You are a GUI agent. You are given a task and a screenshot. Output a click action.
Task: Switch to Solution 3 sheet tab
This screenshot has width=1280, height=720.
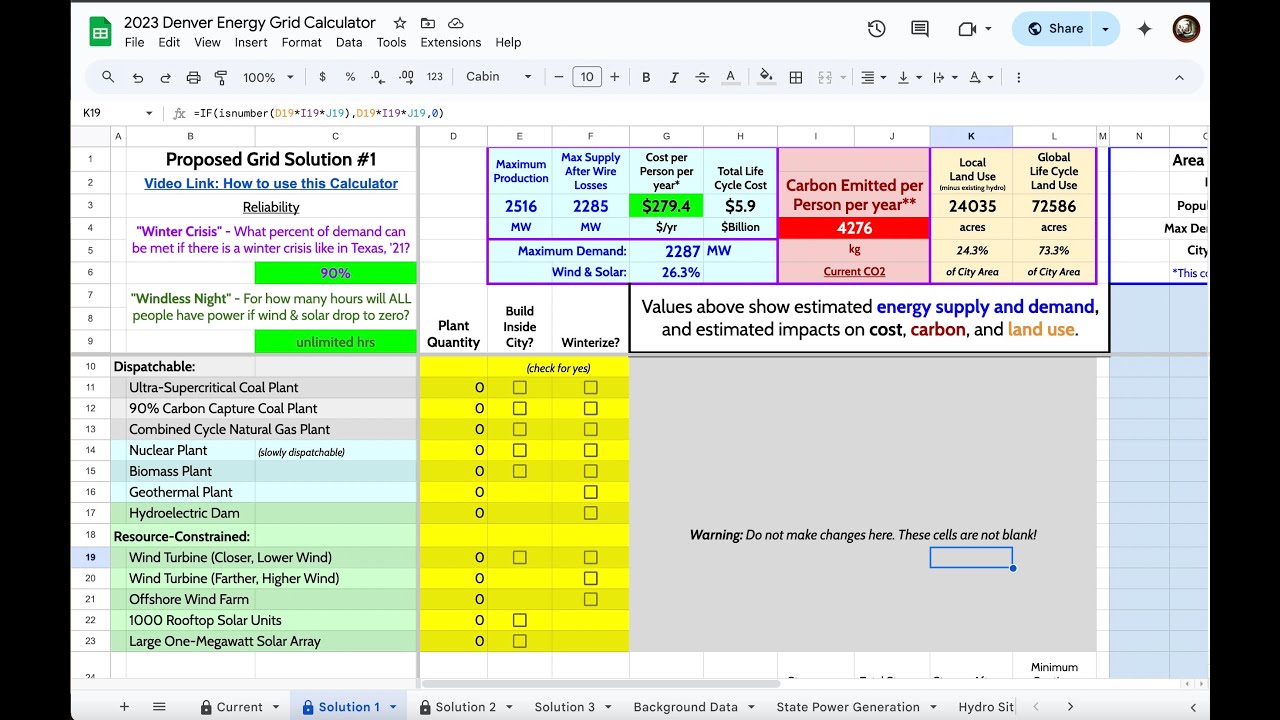point(565,707)
